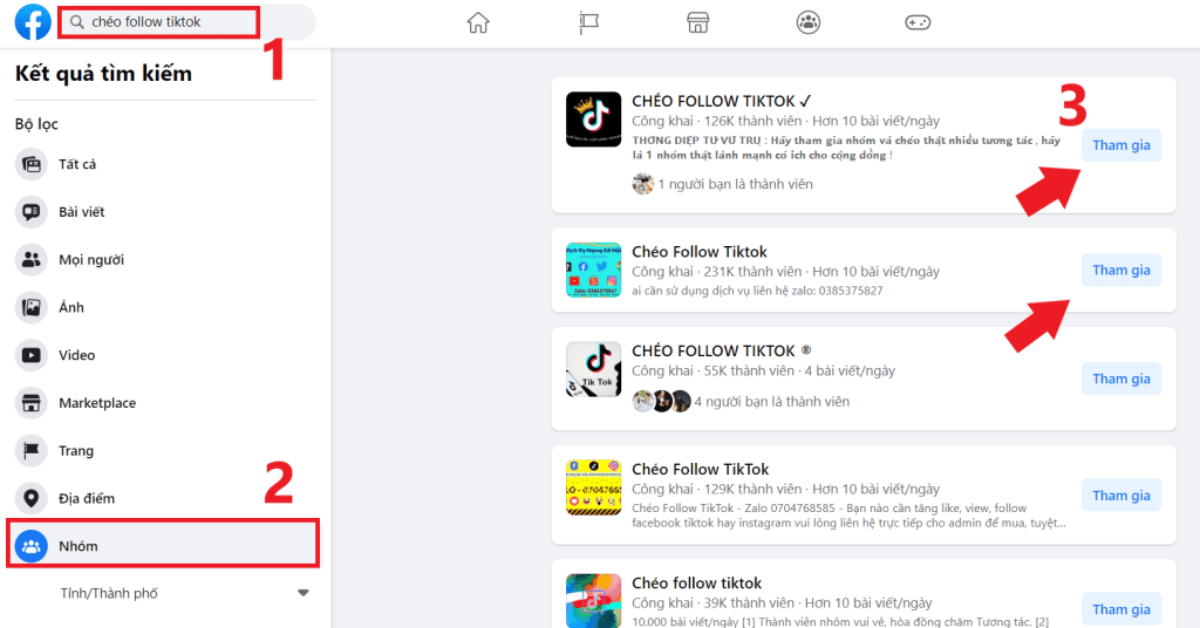
Task: Select the Tất cả filter icon
Action: click(x=32, y=164)
